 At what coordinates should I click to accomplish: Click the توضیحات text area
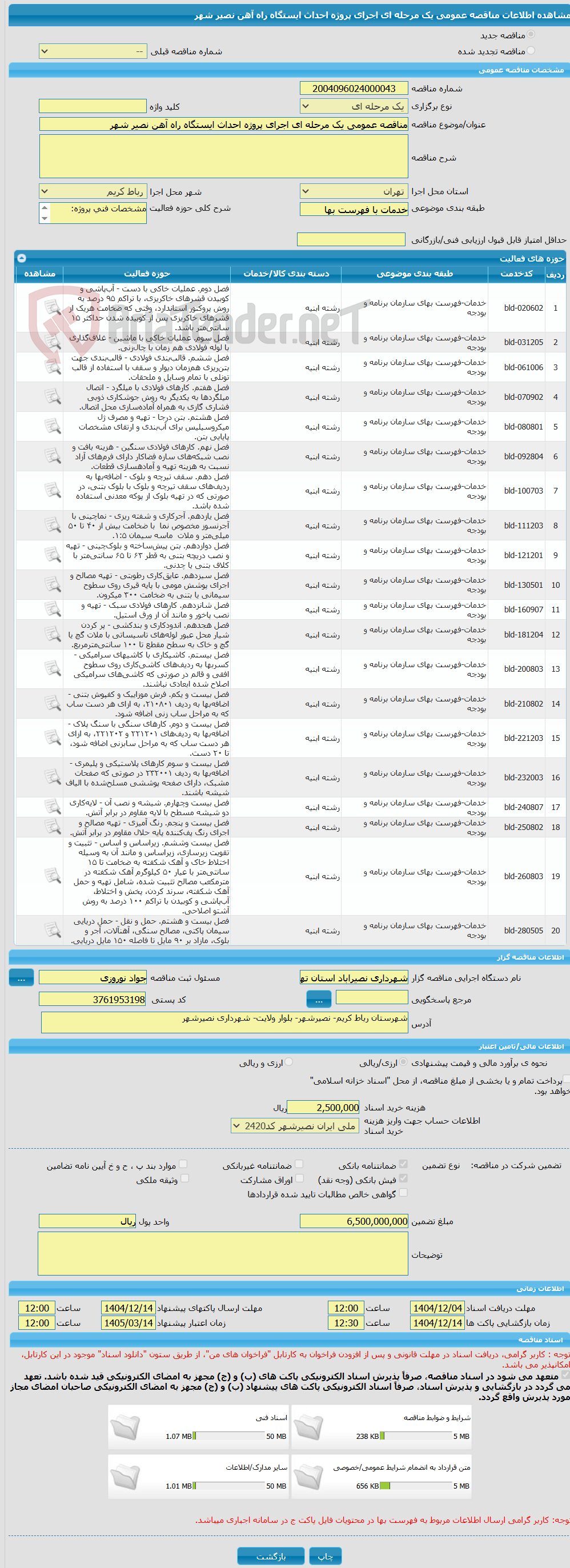coord(223,1253)
